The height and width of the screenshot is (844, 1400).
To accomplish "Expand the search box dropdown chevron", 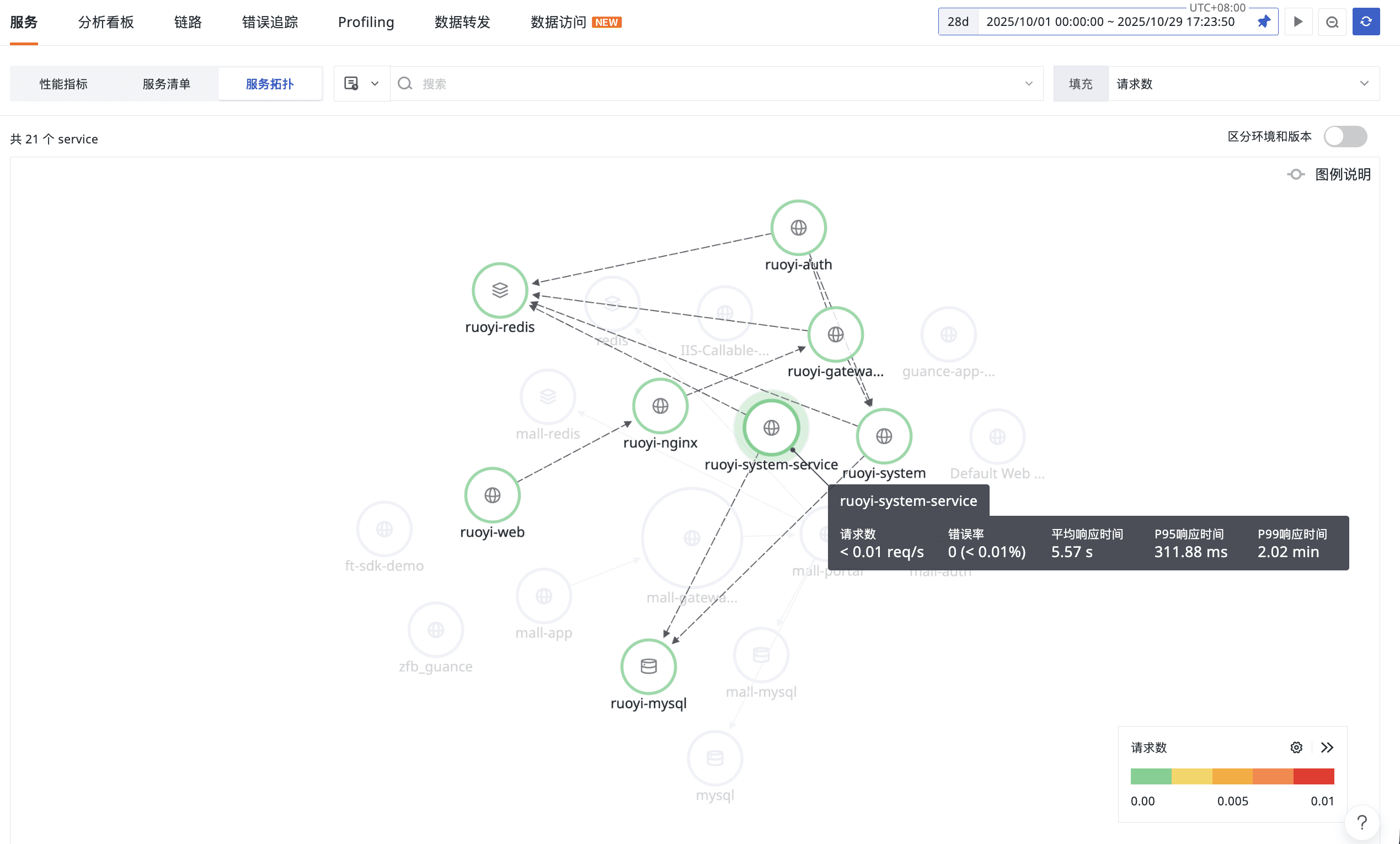I will [1028, 83].
